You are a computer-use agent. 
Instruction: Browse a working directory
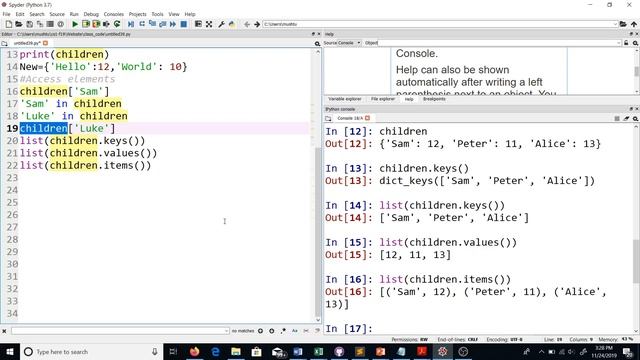[623, 24]
